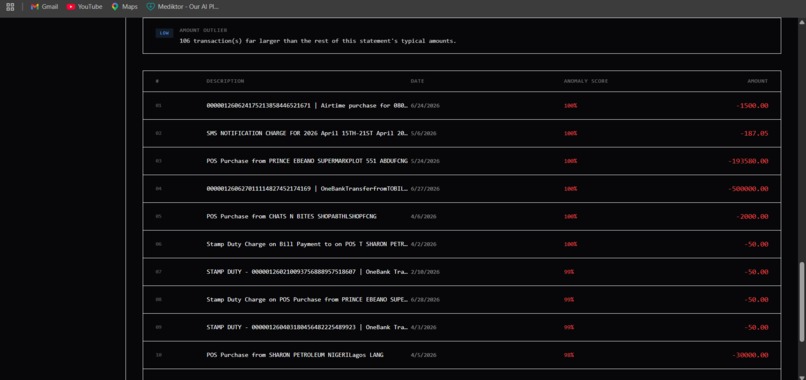
Task: Click the 99% score dated 6/28/2026
Action: [x=569, y=300]
